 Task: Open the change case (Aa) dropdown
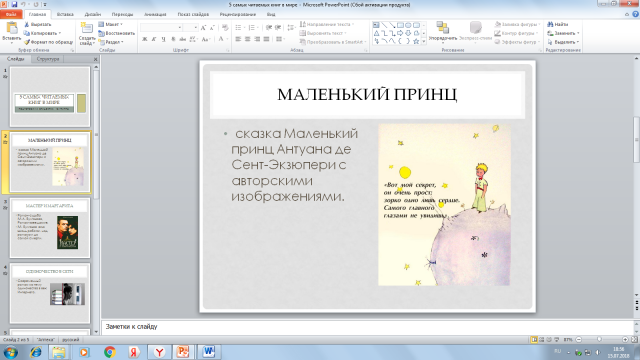click(206, 39)
